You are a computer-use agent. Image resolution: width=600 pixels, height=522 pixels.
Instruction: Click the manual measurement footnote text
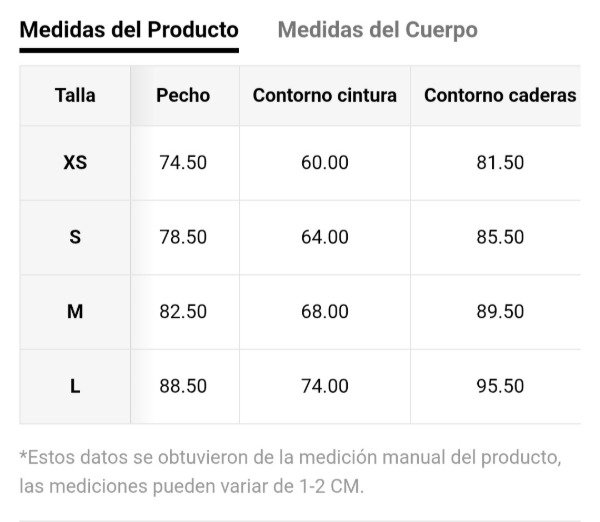(x=290, y=472)
